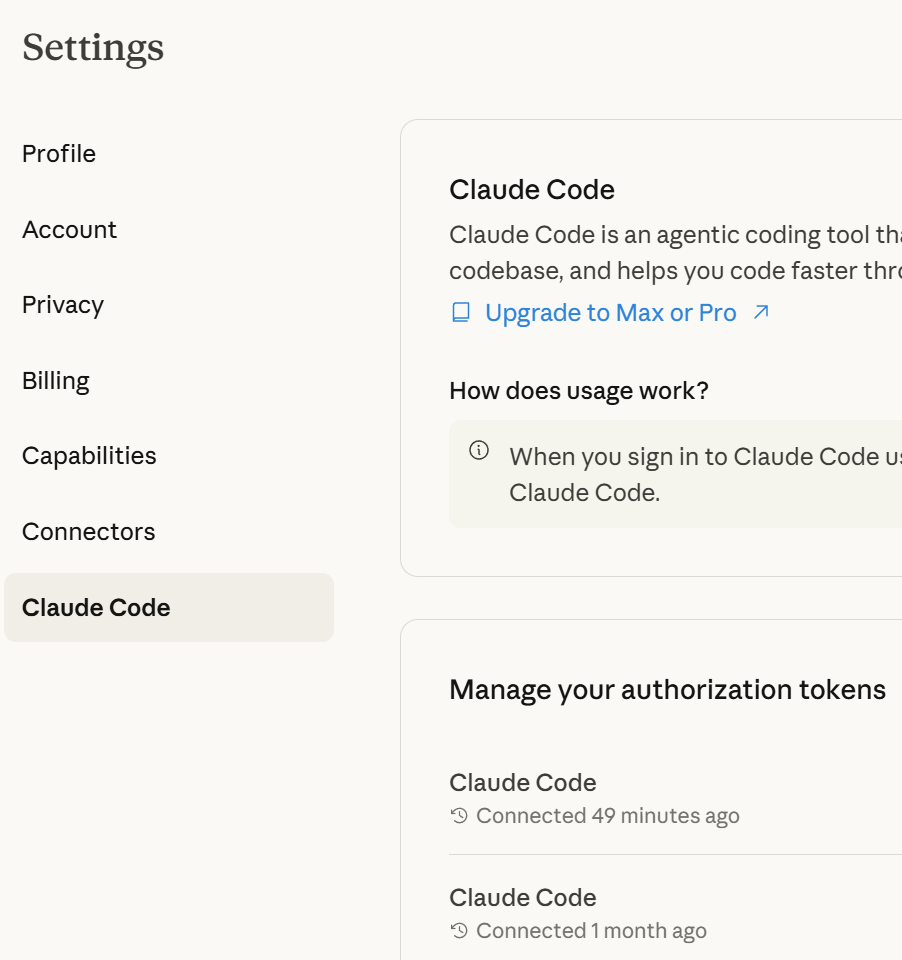Select token connected 1 month ago
902x960 pixels.
(675, 913)
